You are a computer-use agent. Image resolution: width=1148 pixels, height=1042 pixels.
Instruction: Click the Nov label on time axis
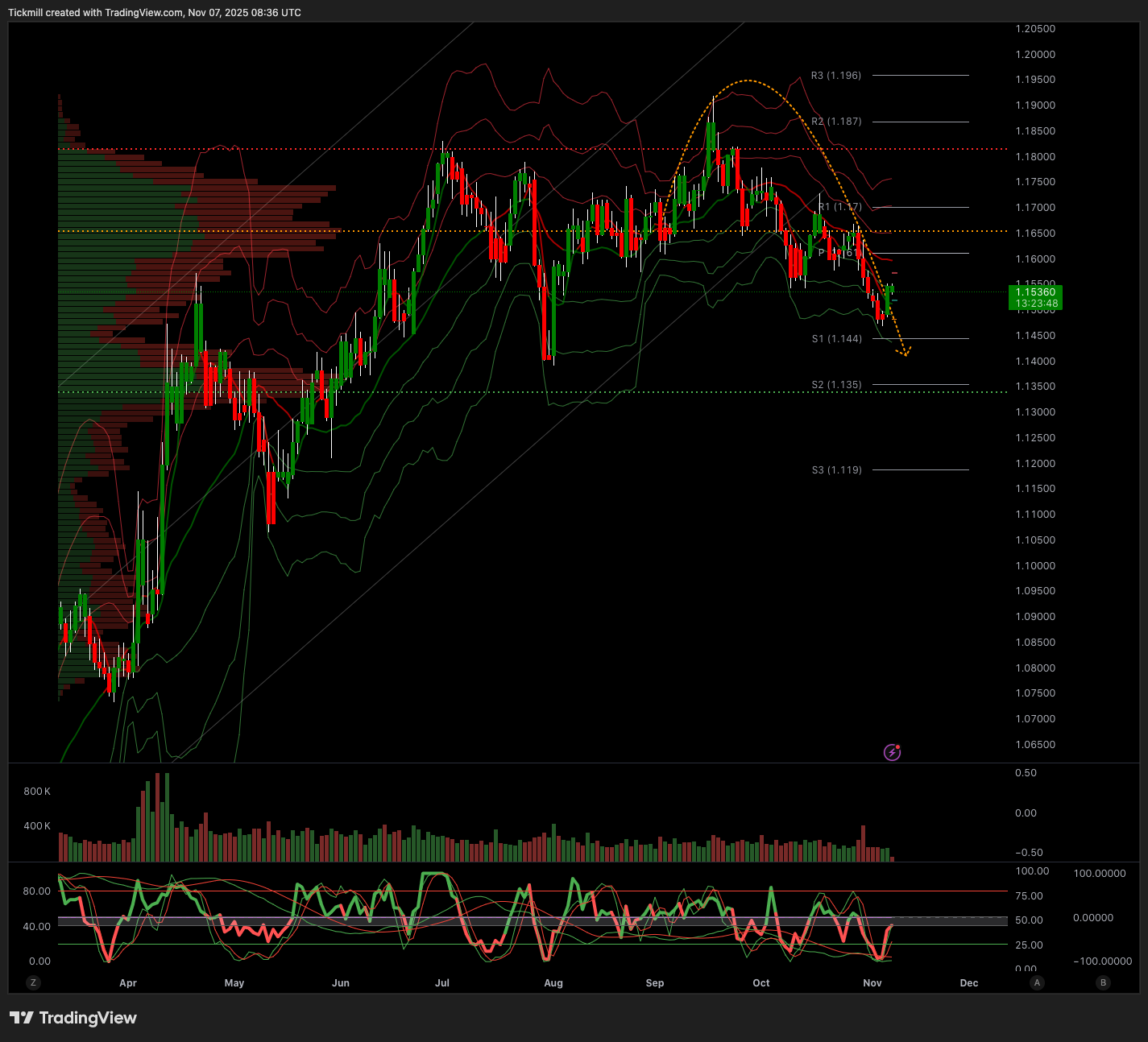(872, 983)
